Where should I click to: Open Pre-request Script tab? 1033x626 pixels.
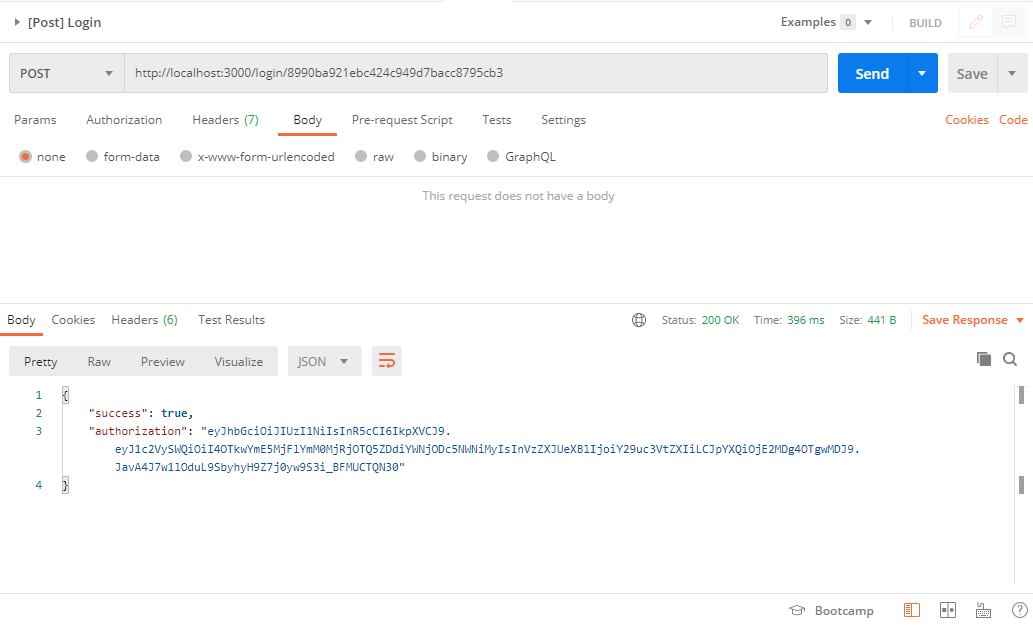coord(402,120)
